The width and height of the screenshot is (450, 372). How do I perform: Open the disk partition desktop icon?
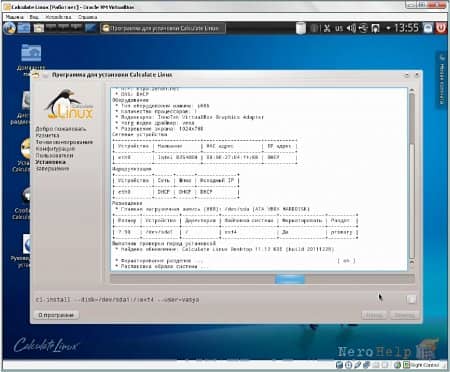point(26,100)
